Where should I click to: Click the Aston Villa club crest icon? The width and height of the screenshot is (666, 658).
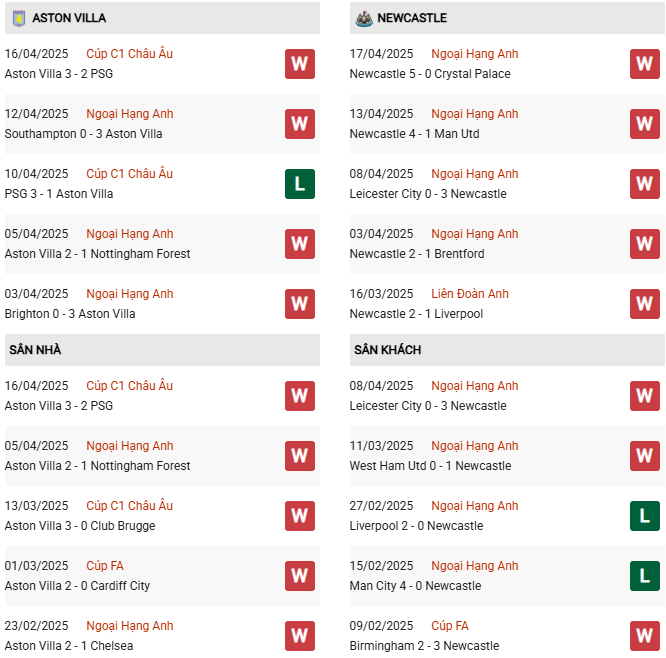18,18
